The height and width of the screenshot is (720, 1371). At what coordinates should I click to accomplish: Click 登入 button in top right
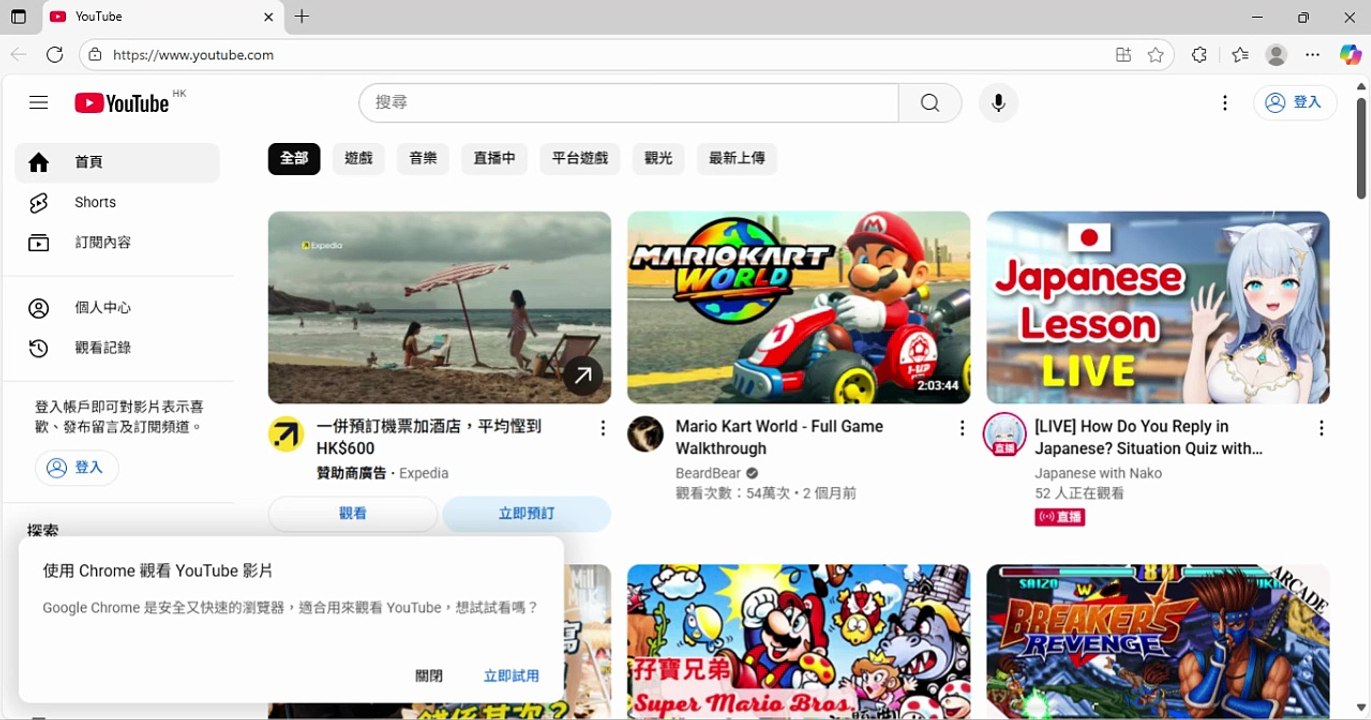click(x=1294, y=103)
